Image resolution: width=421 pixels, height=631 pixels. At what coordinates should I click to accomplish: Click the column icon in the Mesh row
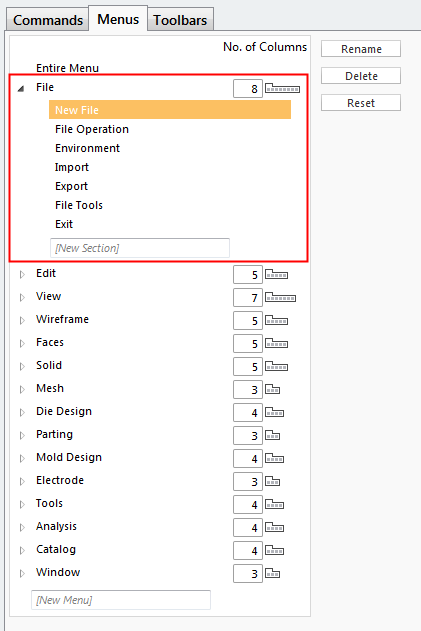272,390
